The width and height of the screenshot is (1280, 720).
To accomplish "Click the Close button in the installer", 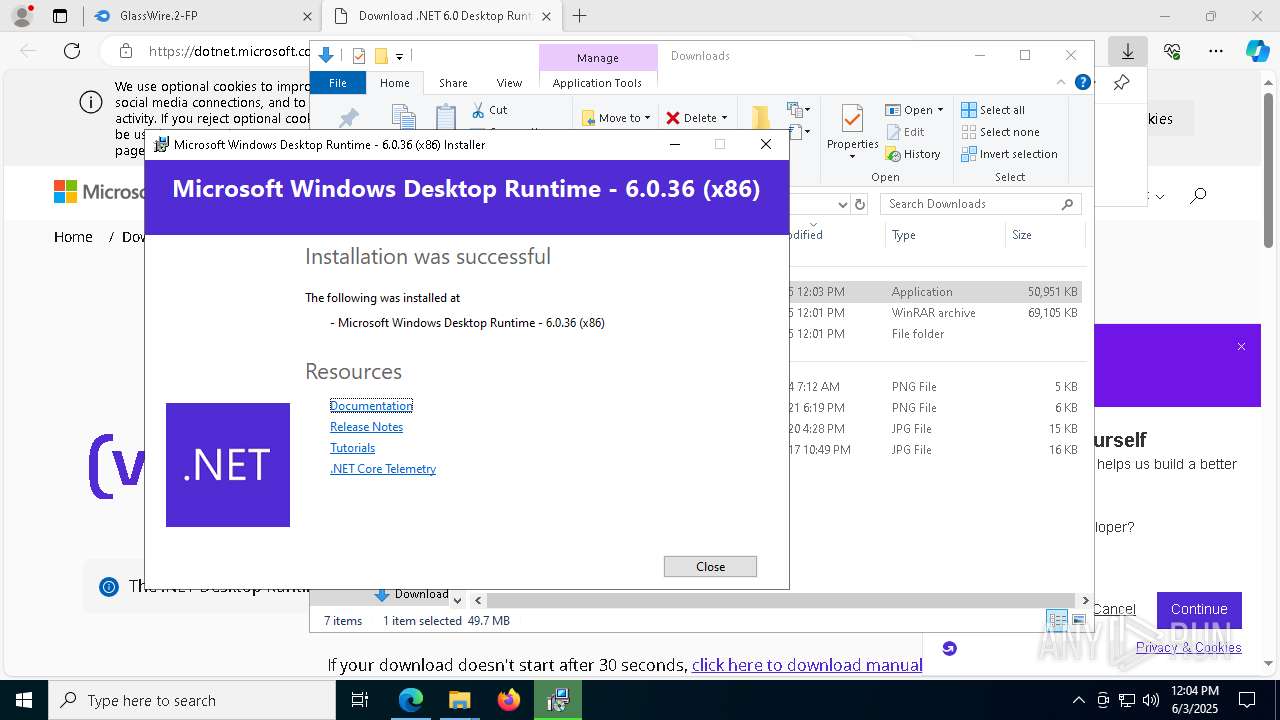I will tap(710, 566).
